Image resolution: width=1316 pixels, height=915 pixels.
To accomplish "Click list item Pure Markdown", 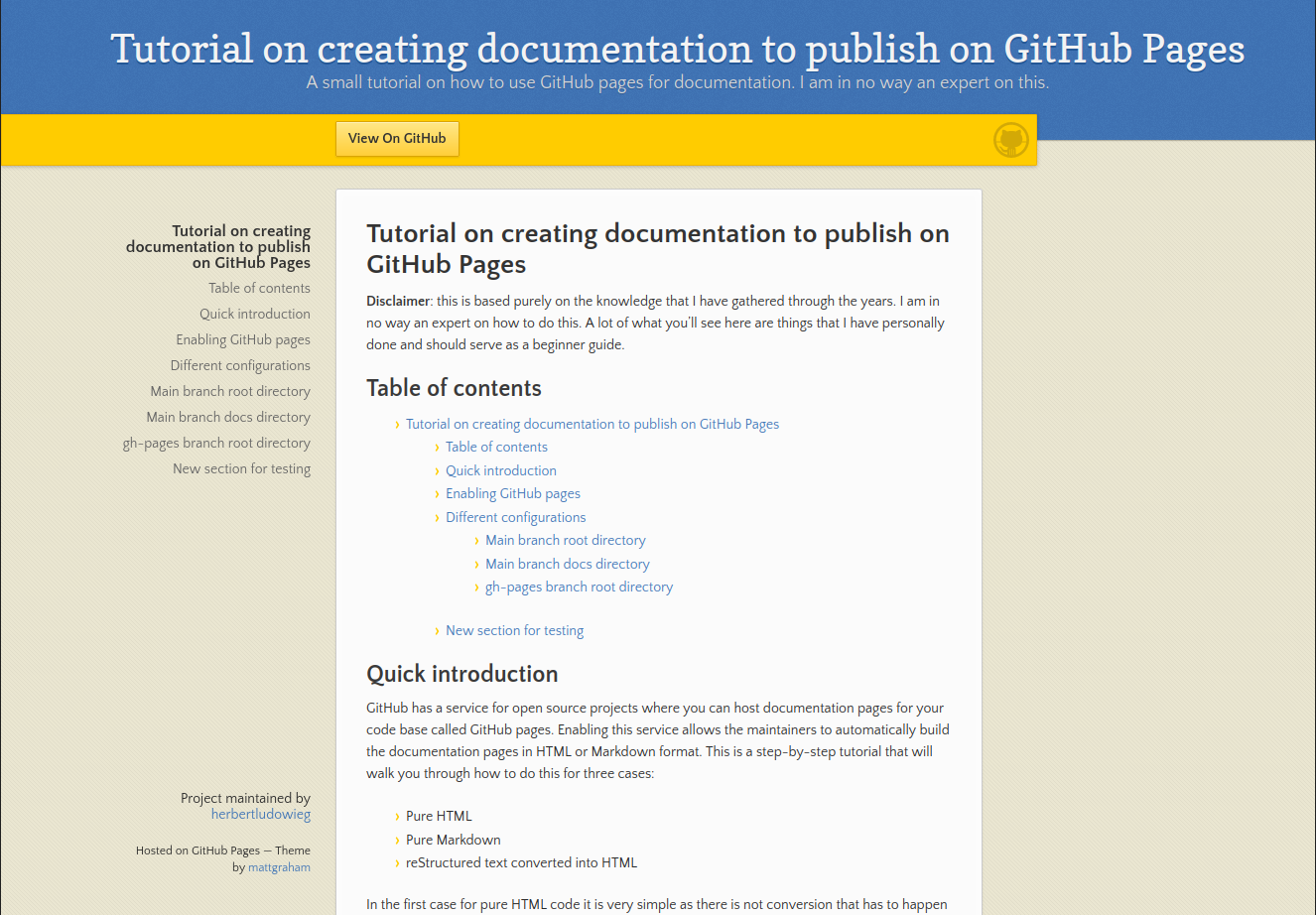I will pyautogui.click(x=454, y=840).
